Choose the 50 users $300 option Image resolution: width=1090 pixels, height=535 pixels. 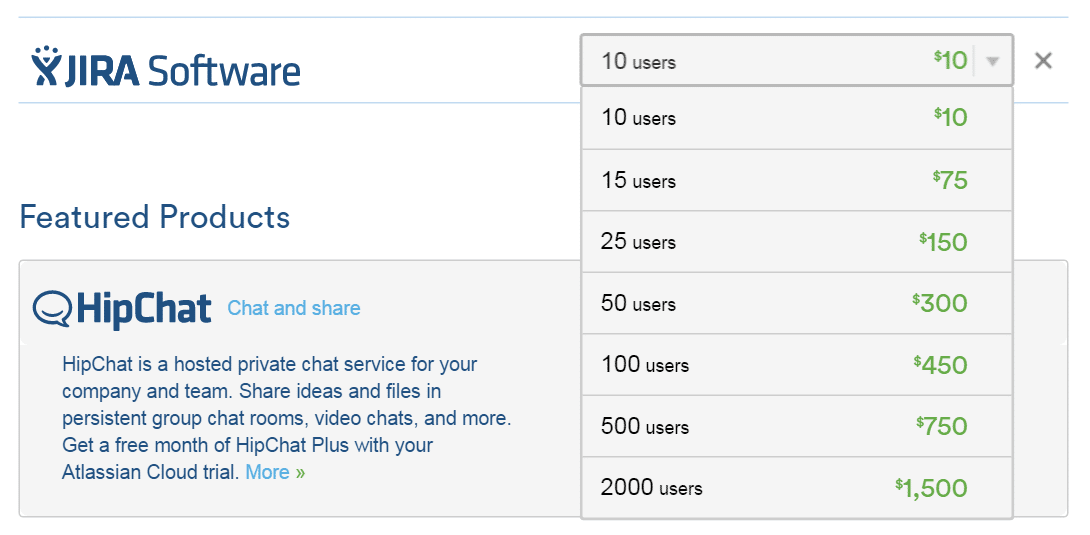point(797,303)
